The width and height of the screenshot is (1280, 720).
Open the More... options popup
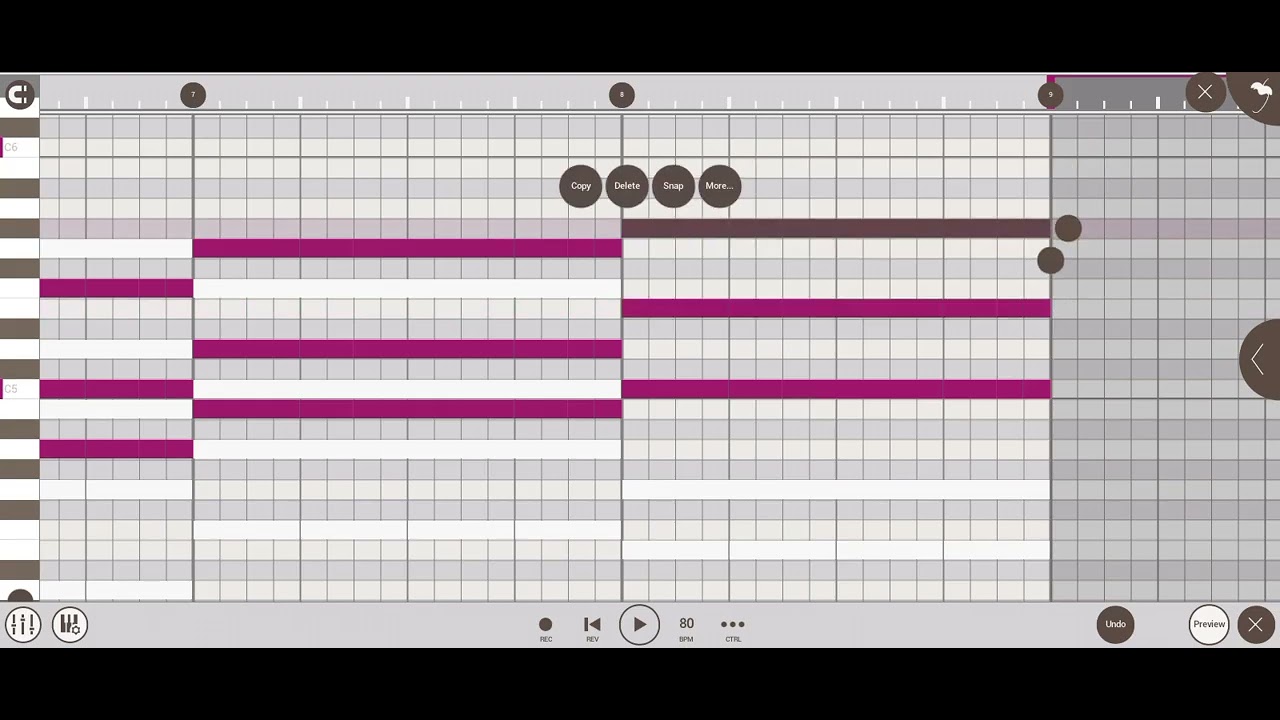(719, 186)
